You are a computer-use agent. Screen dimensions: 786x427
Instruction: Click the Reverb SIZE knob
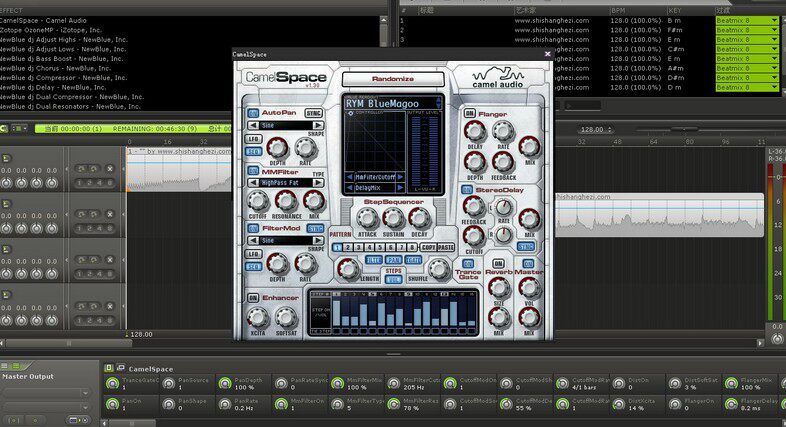point(499,288)
